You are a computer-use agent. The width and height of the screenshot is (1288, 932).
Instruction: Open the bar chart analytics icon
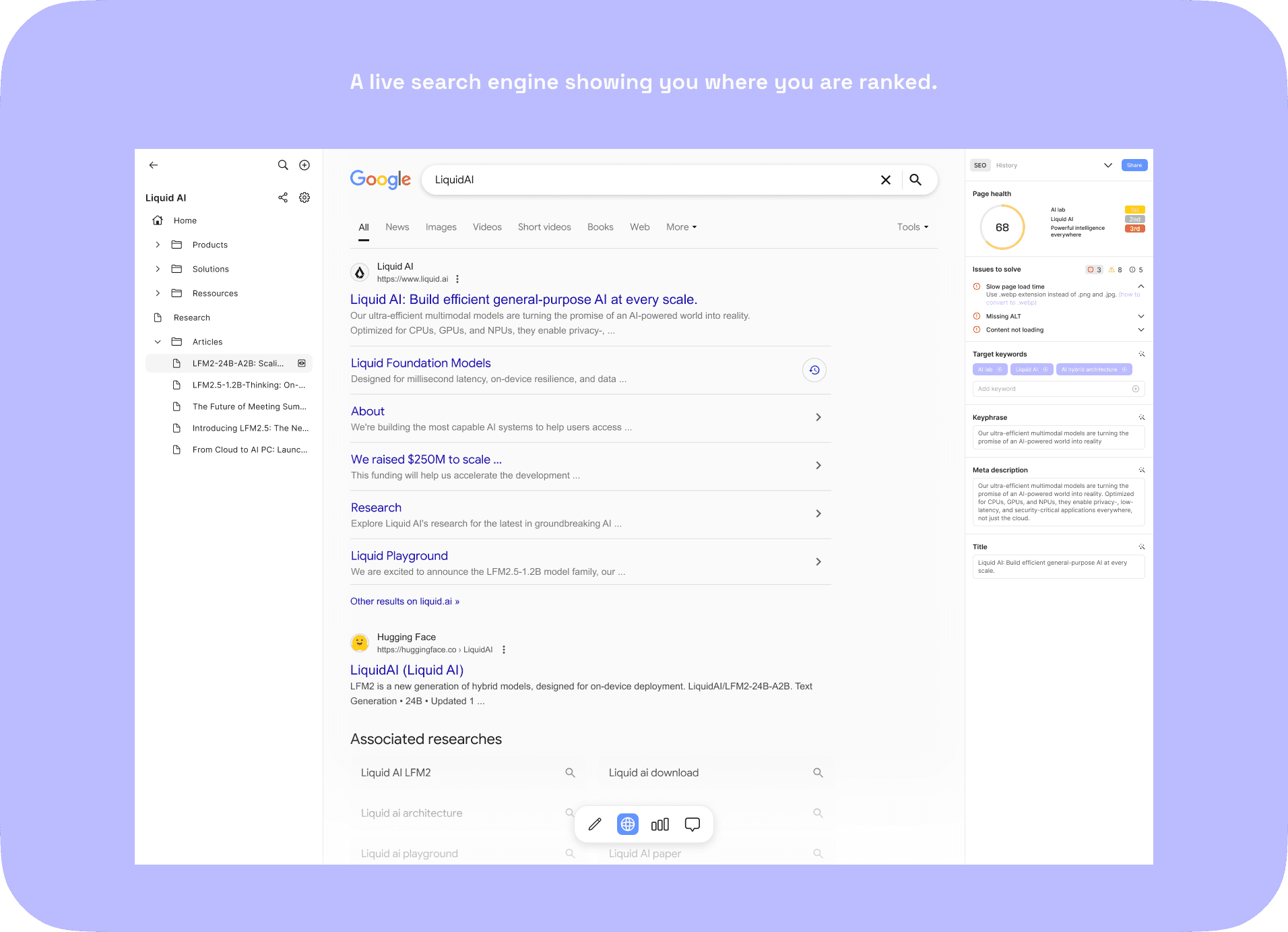point(660,824)
